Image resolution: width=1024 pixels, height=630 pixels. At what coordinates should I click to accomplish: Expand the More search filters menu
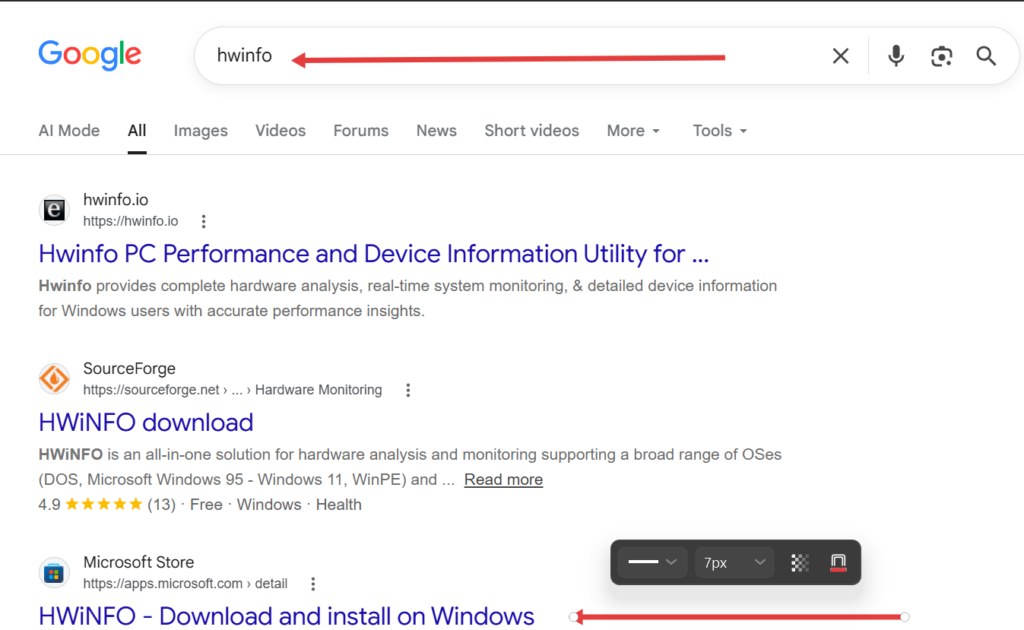(633, 131)
